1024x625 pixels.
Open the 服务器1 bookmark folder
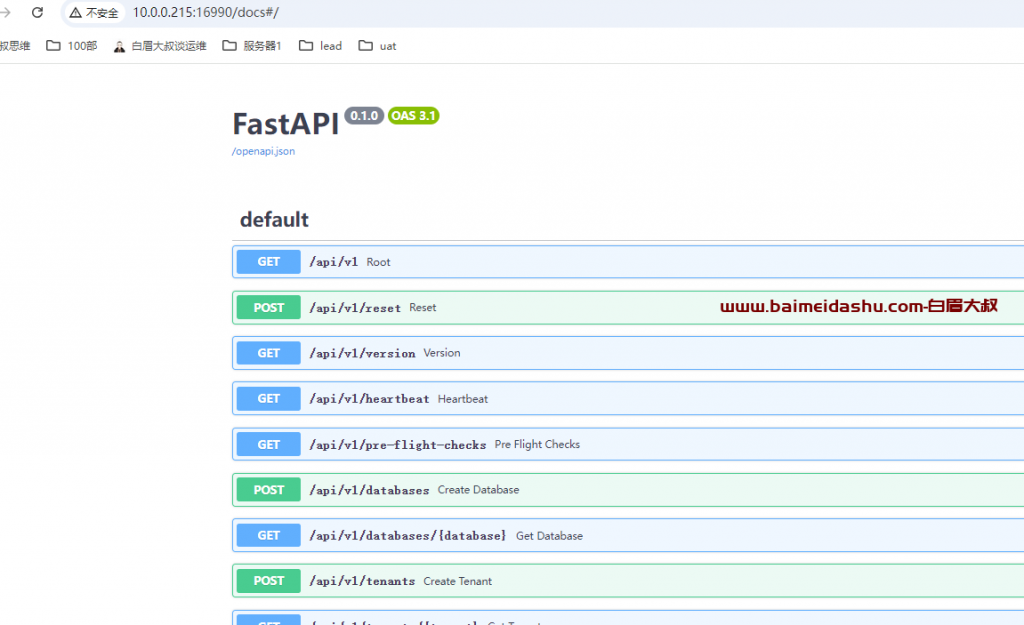pyautogui.click(x=252, y=46)
